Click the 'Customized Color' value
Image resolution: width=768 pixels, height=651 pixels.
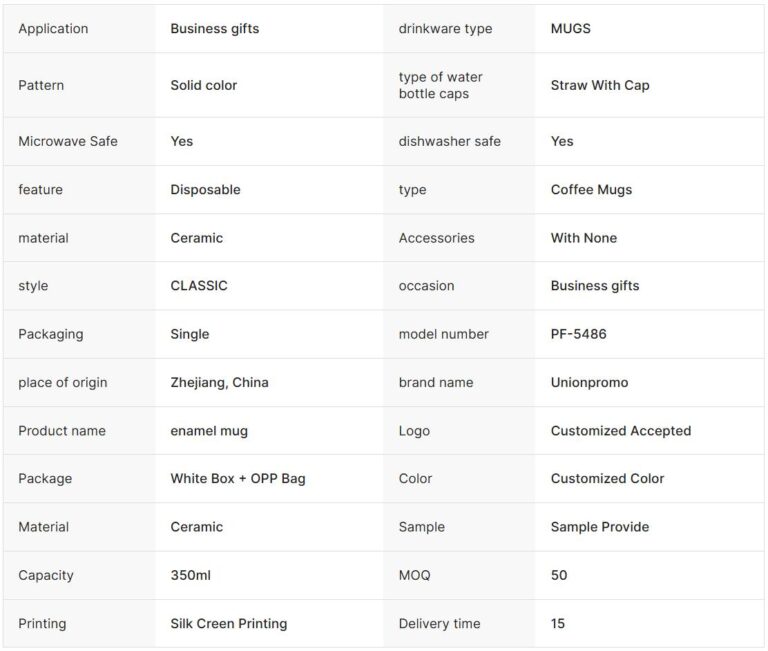[x=607, y=479]
